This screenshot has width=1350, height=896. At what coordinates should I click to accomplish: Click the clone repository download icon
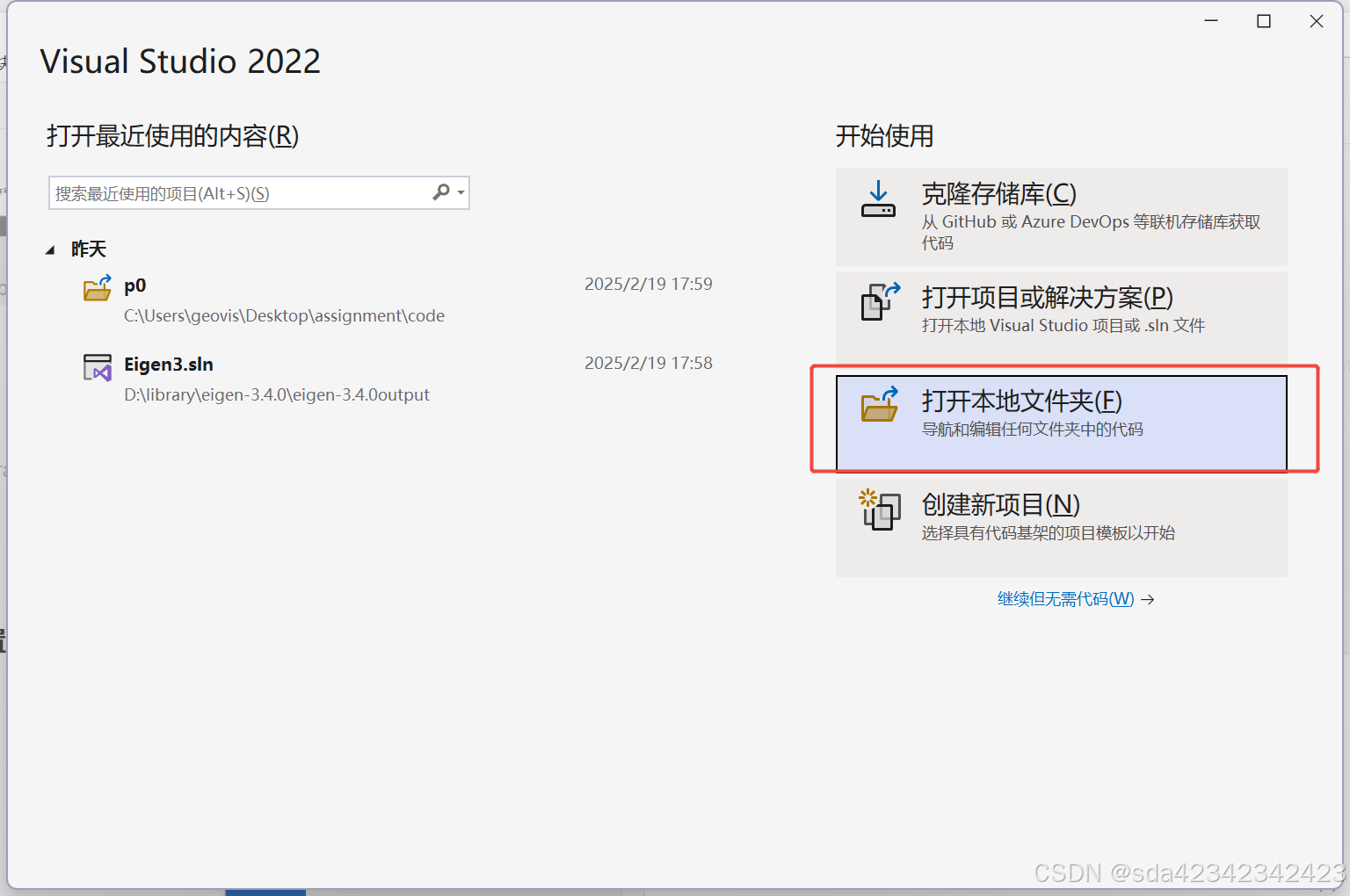(x=878, y=199)
